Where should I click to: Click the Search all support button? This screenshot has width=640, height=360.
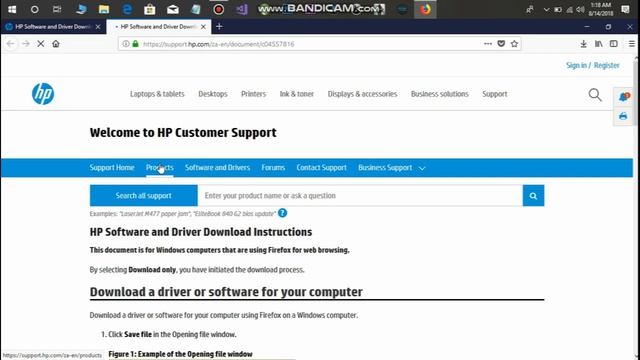pyautogui.click(x=144, y=196)
